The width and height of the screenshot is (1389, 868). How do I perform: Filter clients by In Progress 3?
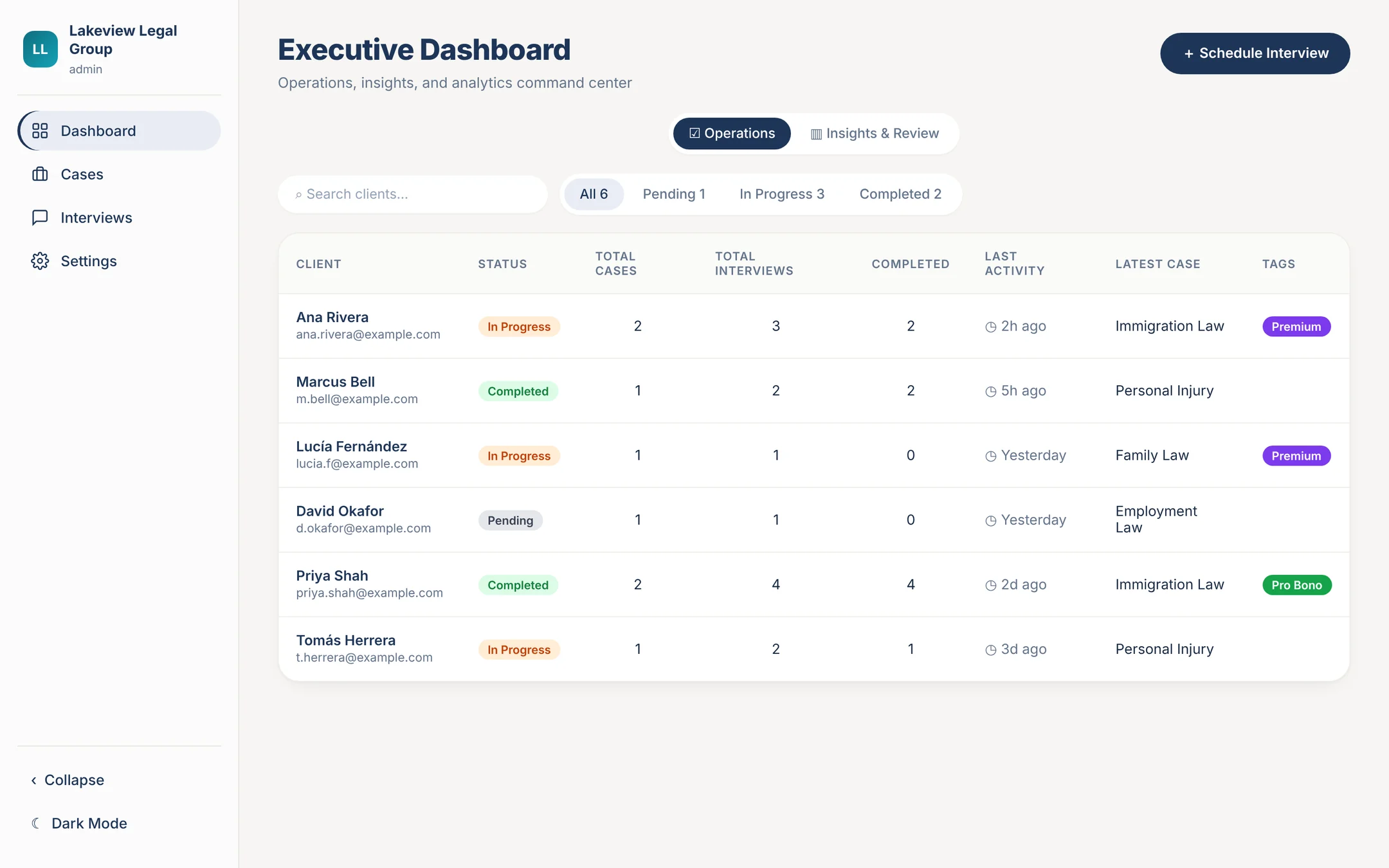click(782, 194)
